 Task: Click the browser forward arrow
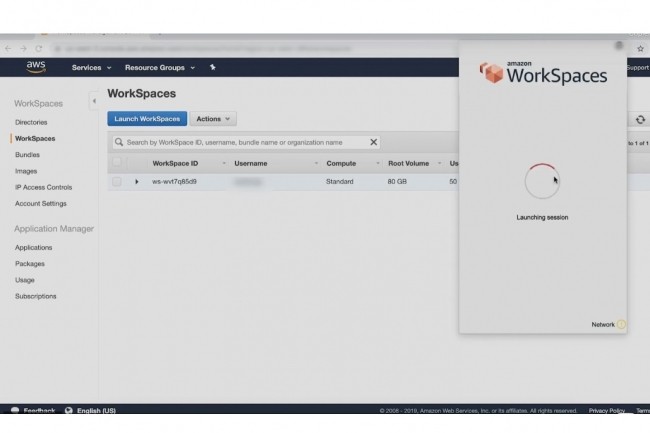click(x=23, y=48)
